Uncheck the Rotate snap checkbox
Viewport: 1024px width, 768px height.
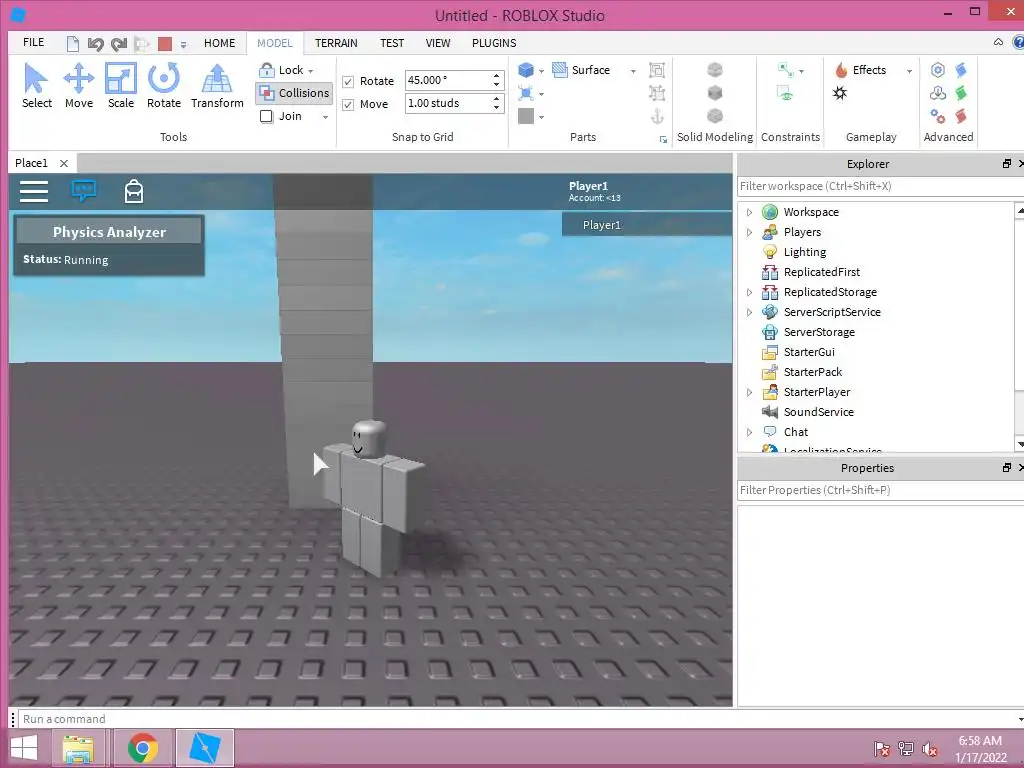[348, 82]
